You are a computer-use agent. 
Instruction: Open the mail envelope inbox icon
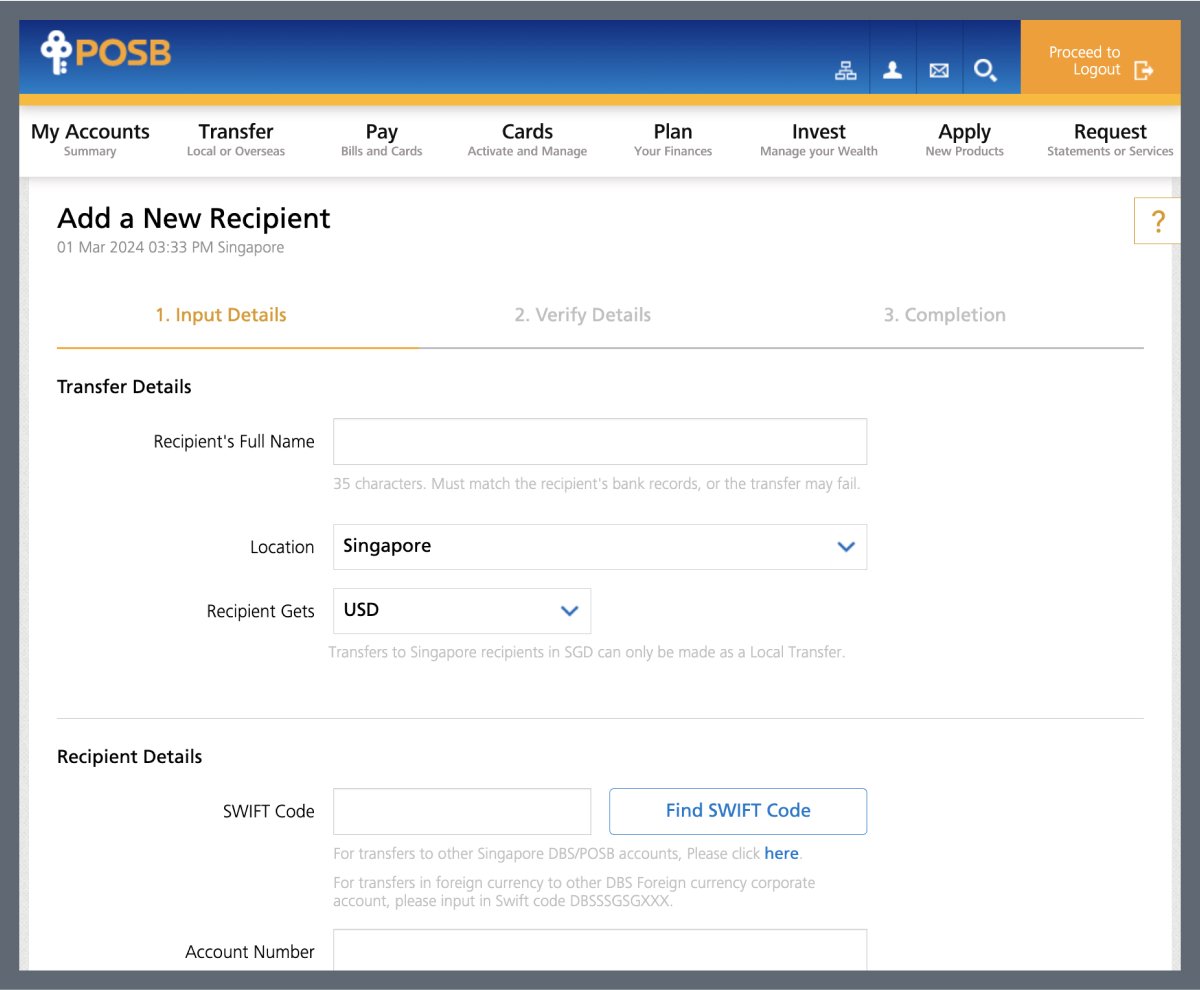[x=939, y=70]
